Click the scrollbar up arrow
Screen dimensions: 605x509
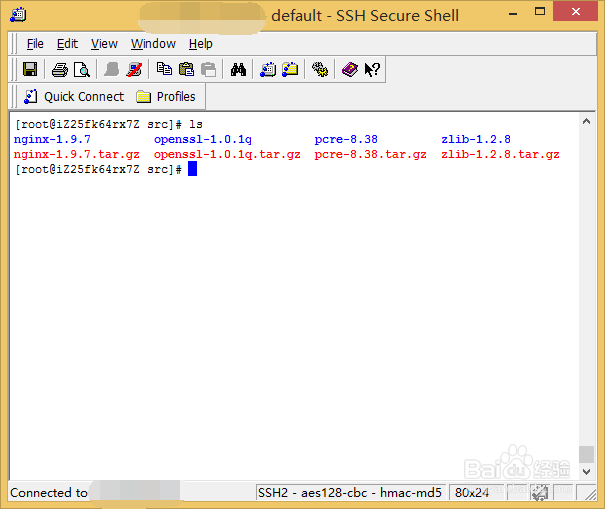point(586,122)
